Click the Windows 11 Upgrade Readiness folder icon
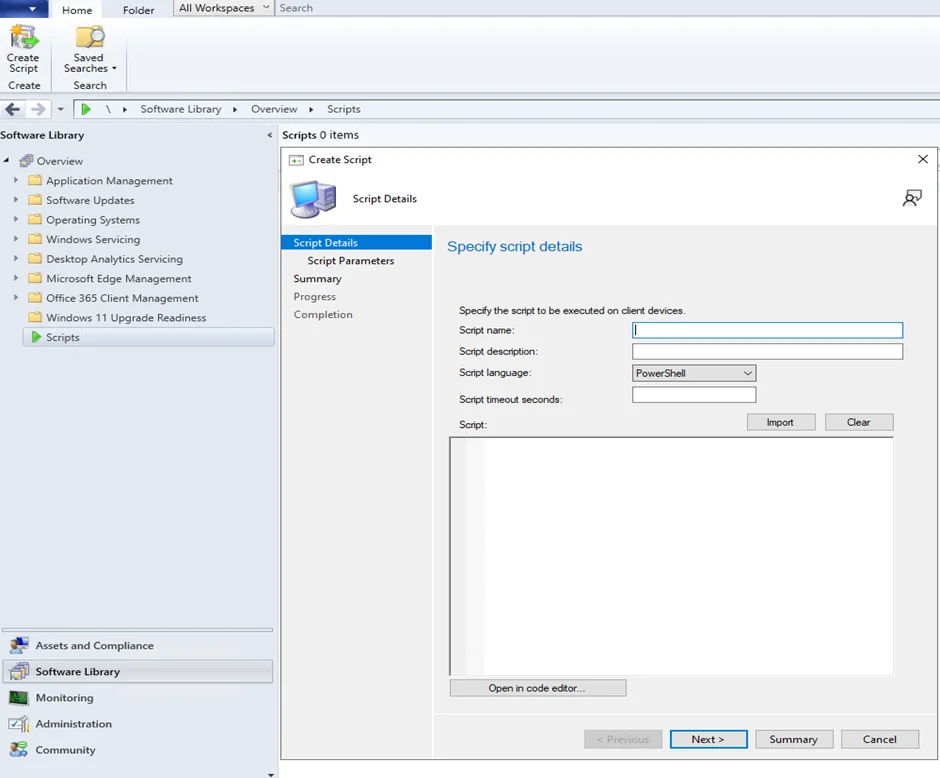This screenshot has width=940, height=778. [x=35, y=317]
